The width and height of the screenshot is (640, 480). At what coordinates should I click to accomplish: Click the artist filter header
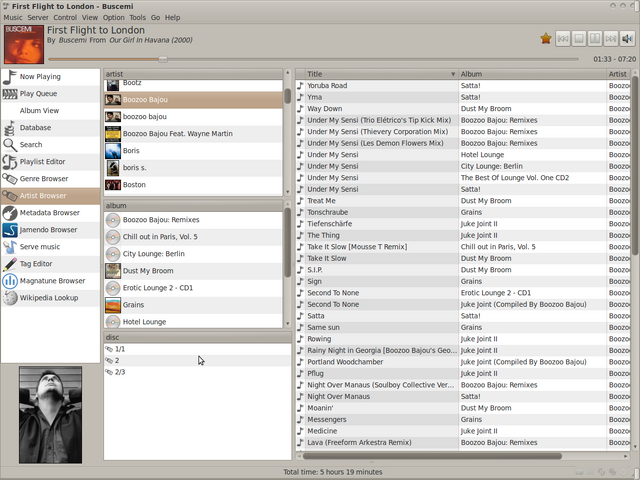[193, 74]
